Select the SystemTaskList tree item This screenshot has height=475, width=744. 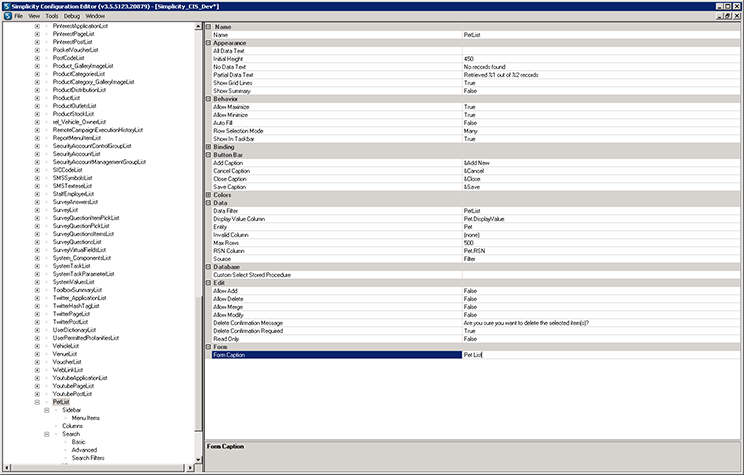(71, 266)
